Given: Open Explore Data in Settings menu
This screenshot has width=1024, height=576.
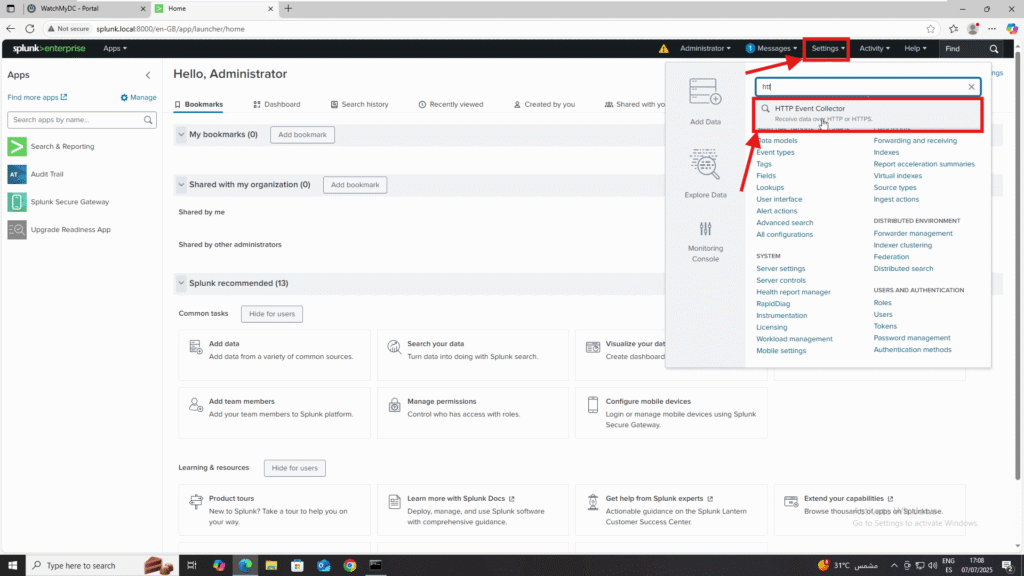Looking at the screenshot, I should [705, 173].
